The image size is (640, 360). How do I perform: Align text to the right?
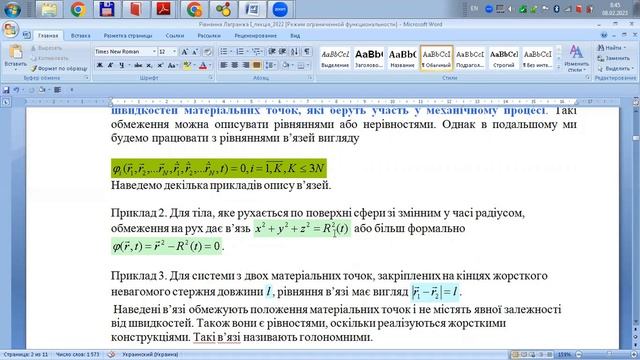[x=246, y=65]
